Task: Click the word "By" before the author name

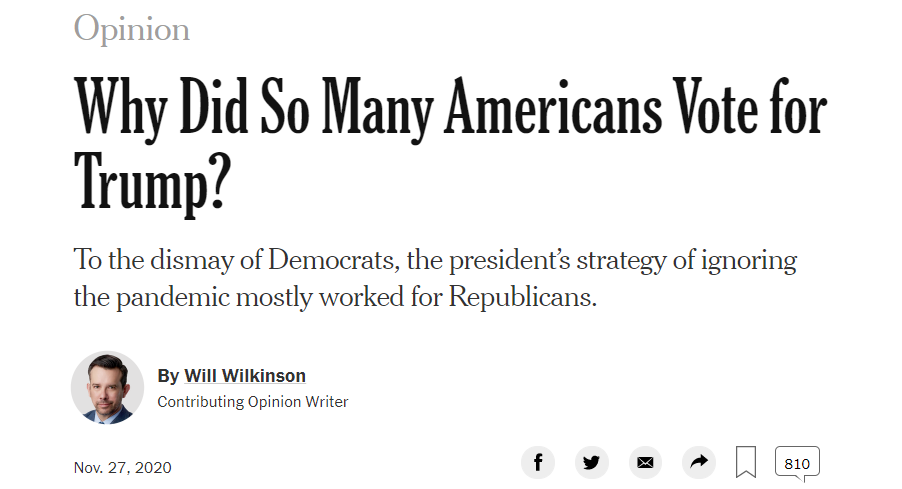Action: pos(168,376)
